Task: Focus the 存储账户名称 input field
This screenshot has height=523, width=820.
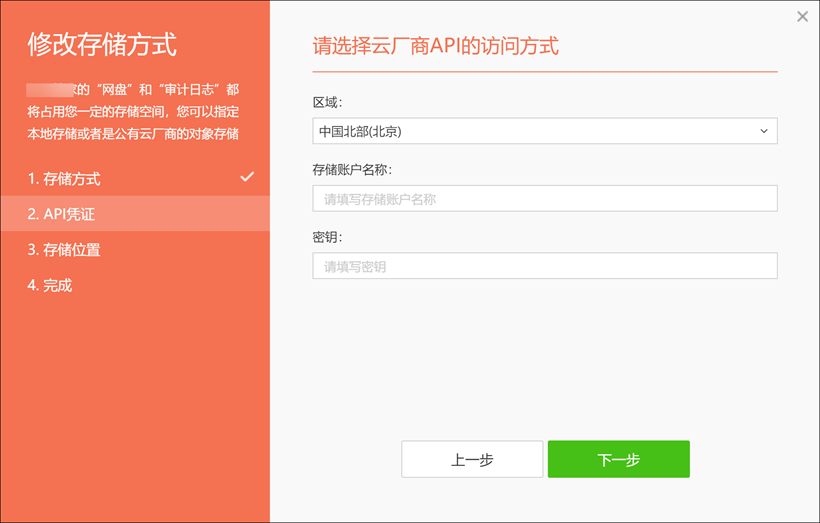Action: point(544,199)
